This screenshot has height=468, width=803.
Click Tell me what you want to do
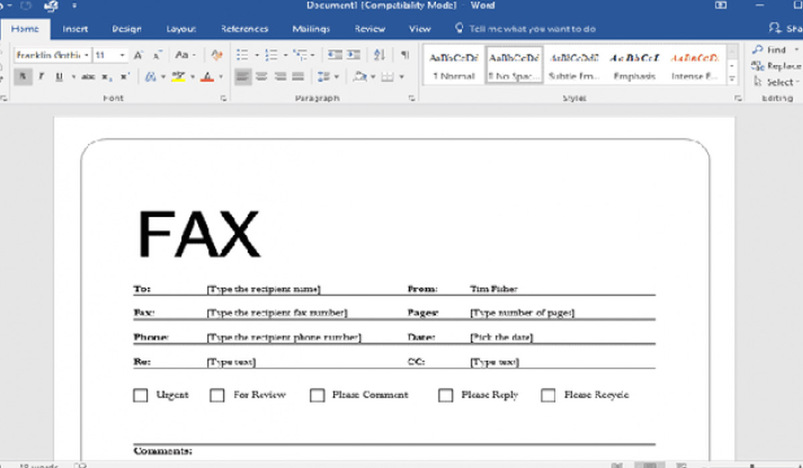pos(526,29)
